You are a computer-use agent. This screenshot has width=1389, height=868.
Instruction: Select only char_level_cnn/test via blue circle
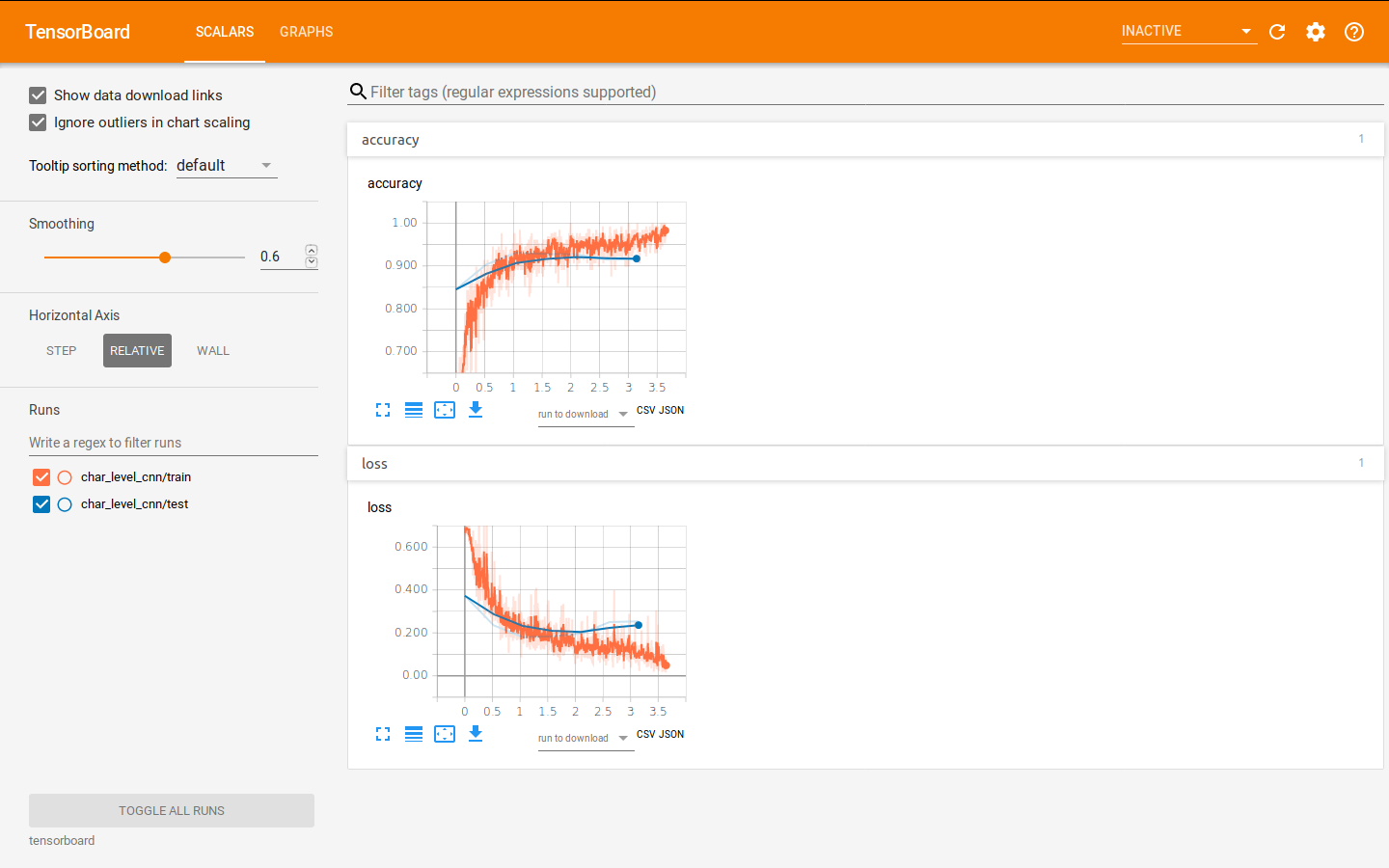click(x=65, y=504)
